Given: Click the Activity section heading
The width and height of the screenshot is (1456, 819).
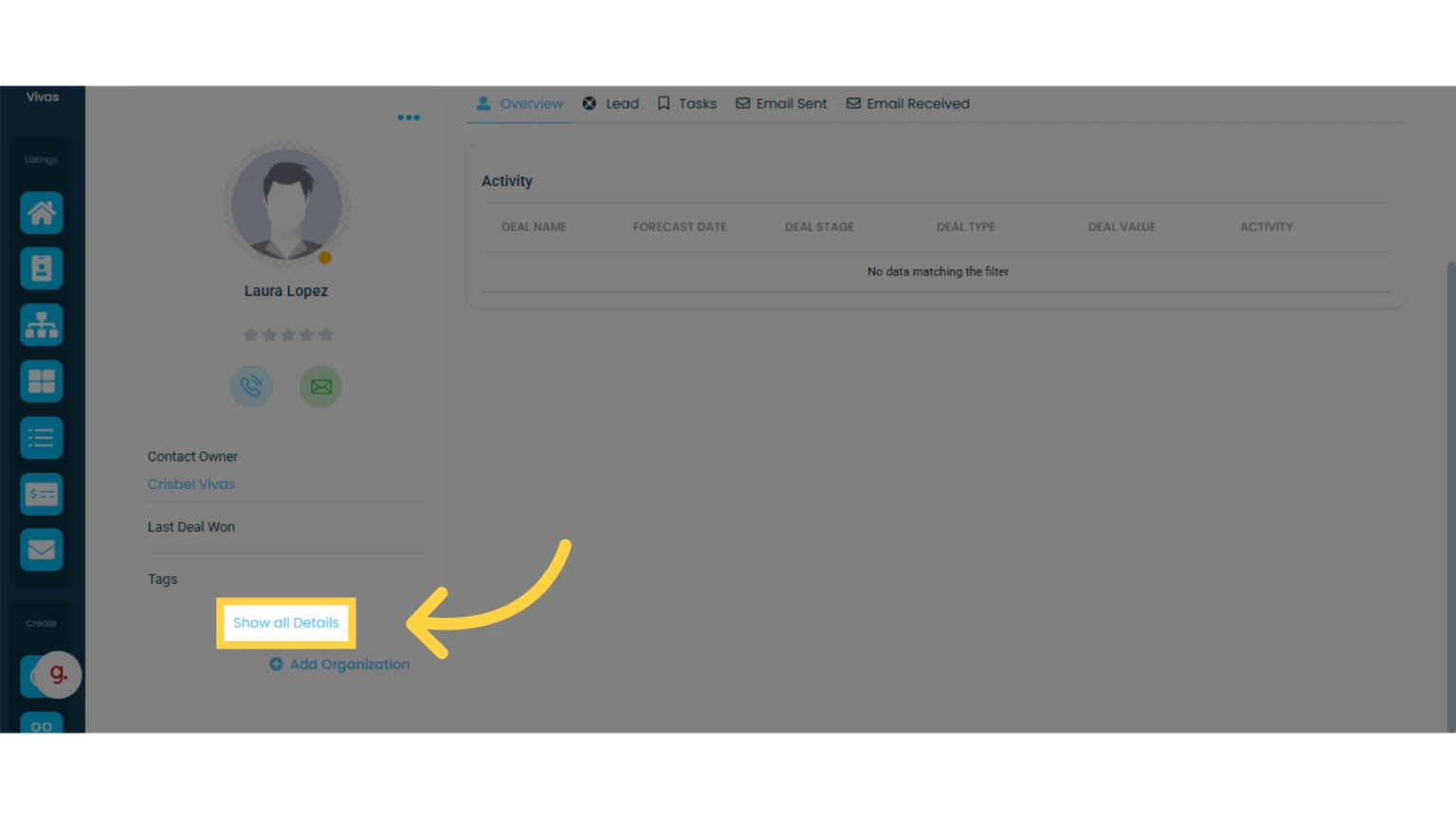Looking at the screenshot, I should (x=507, y=181).
